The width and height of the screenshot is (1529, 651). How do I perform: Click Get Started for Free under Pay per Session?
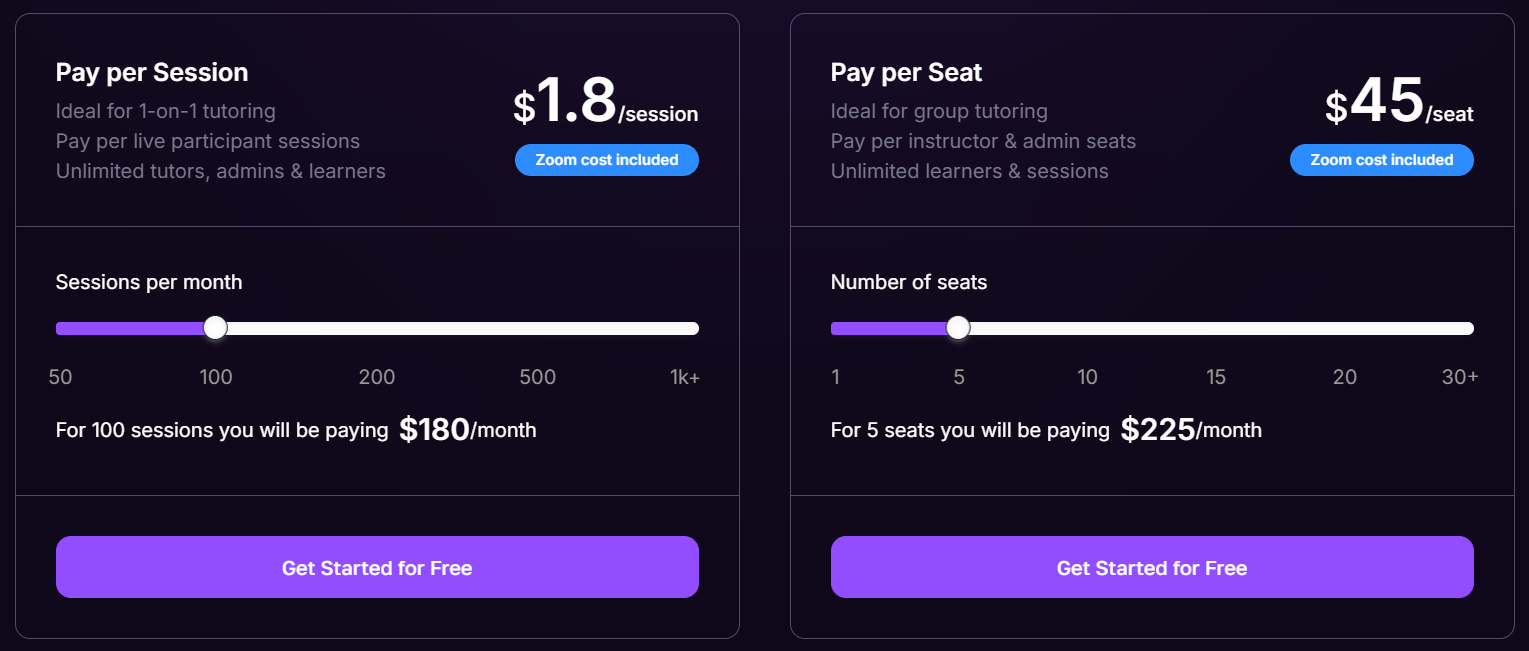[377, 567]
